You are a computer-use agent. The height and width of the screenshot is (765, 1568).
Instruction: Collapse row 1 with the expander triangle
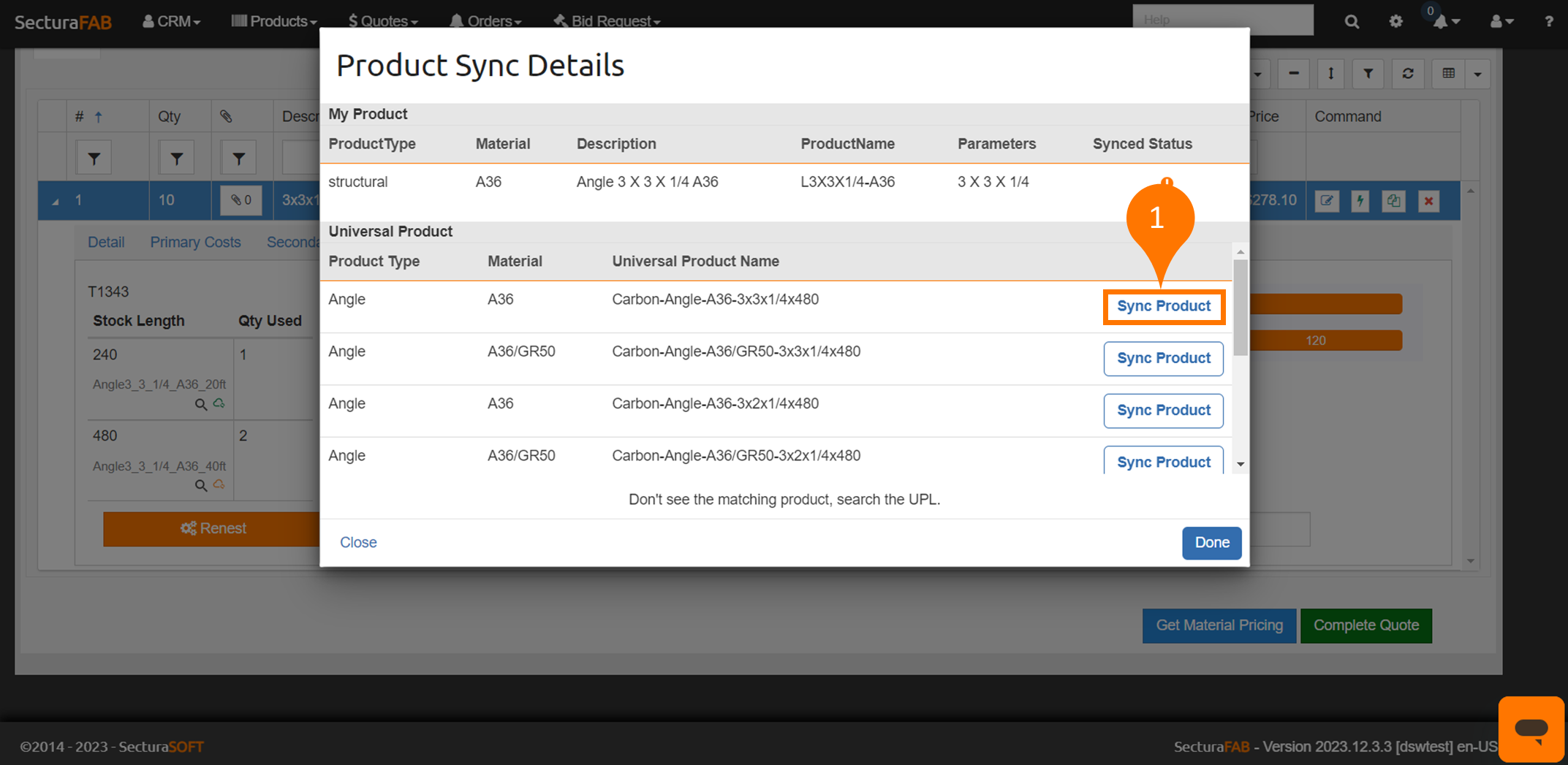click(56, 201)
